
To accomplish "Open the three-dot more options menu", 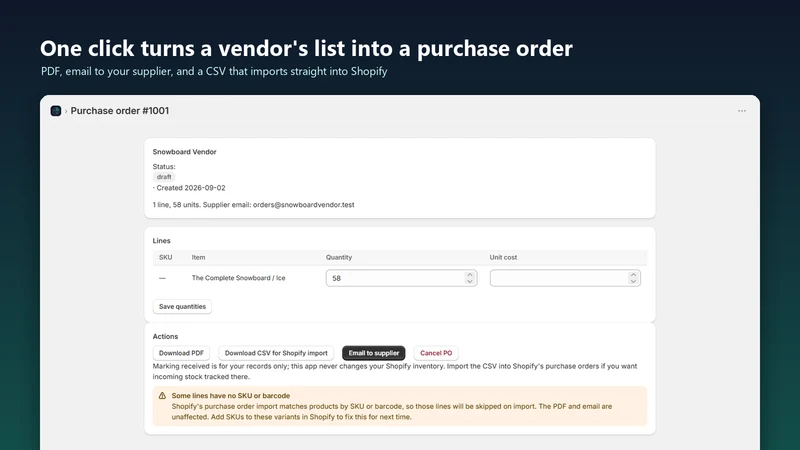I will (x=742, y=111).
